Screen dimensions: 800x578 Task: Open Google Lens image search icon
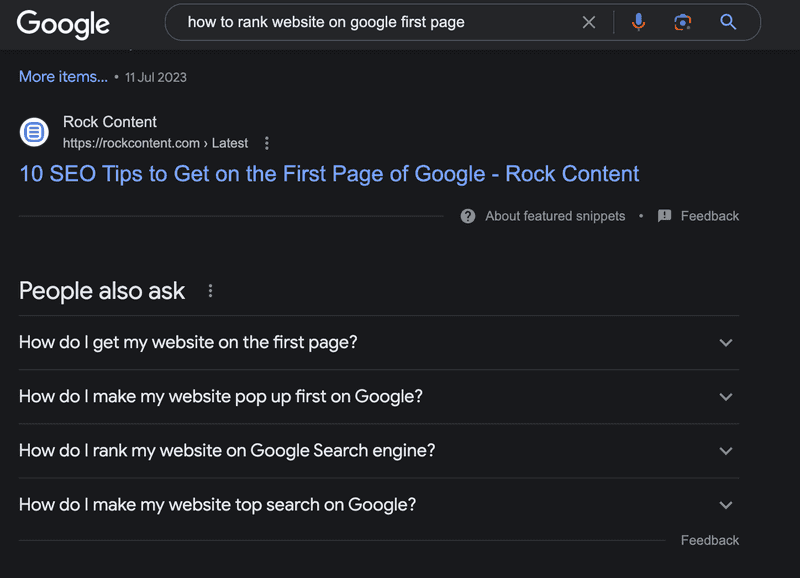[x=683, y=22]
